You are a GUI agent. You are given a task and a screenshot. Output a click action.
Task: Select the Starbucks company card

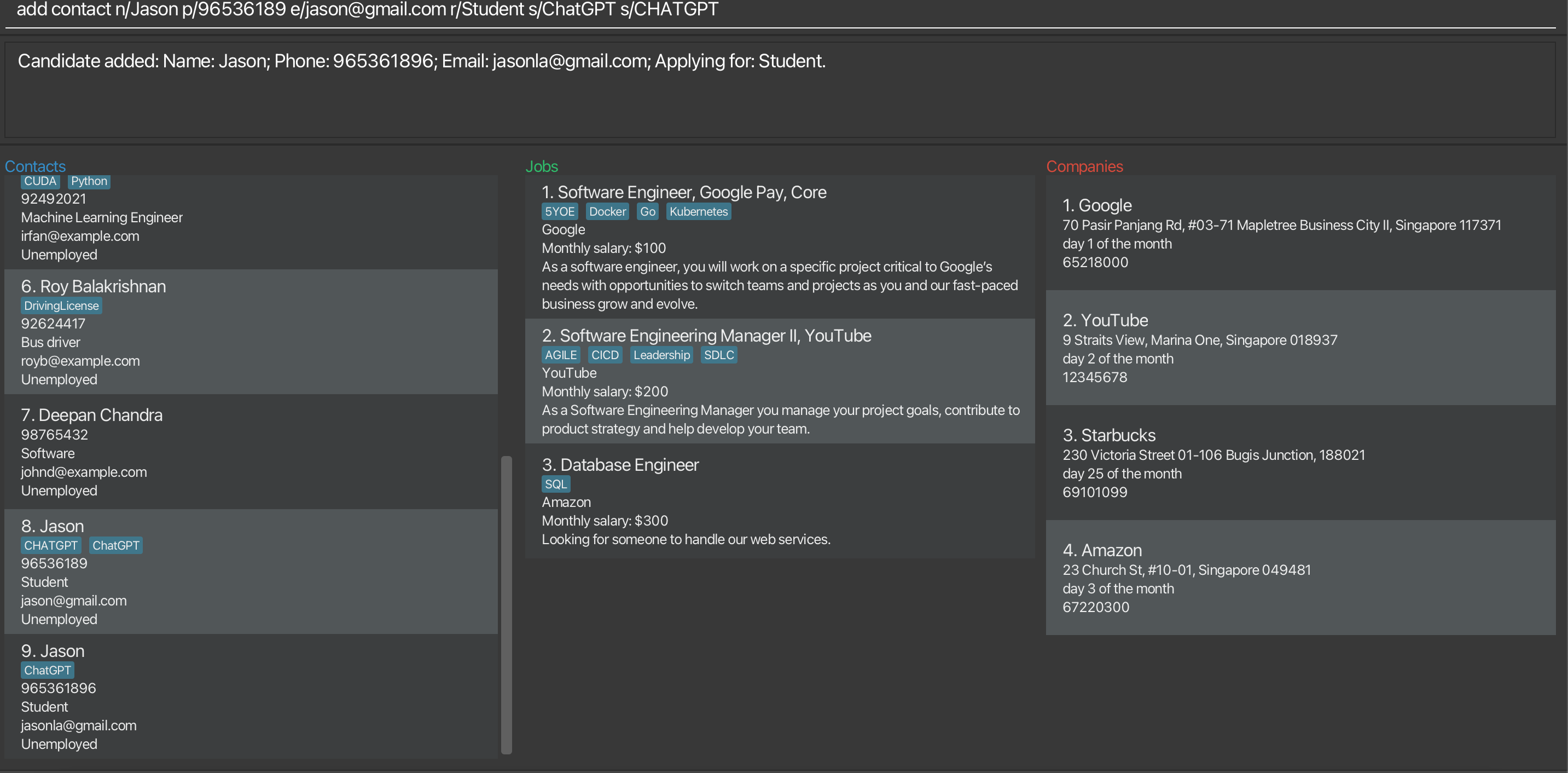click(1300, 463)
